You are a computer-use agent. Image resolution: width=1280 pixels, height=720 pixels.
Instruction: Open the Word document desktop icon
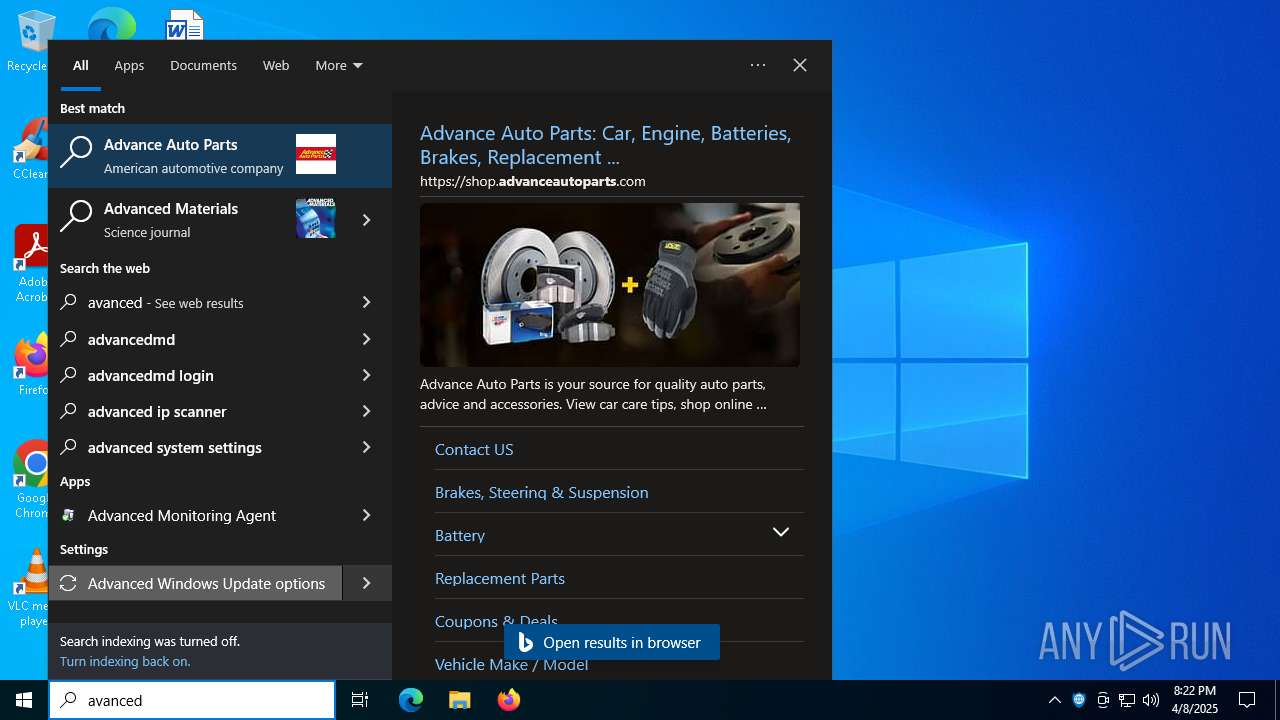[185, 25]
